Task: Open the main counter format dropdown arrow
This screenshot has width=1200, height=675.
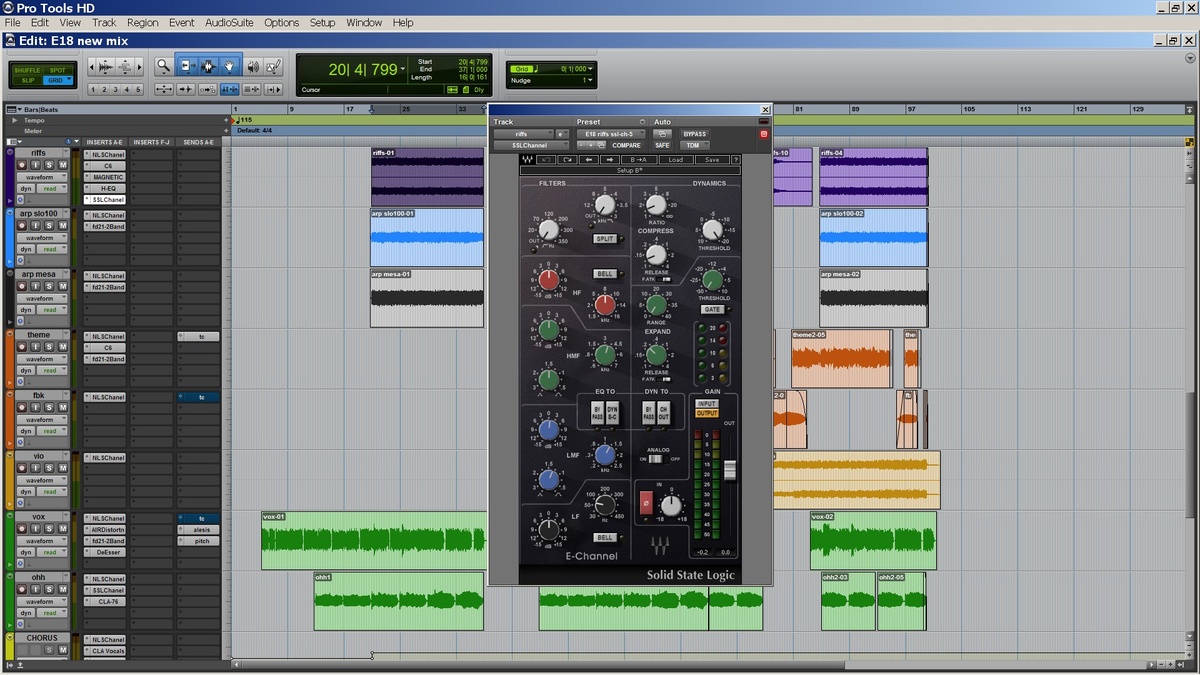Action: [x=404, y=70]
